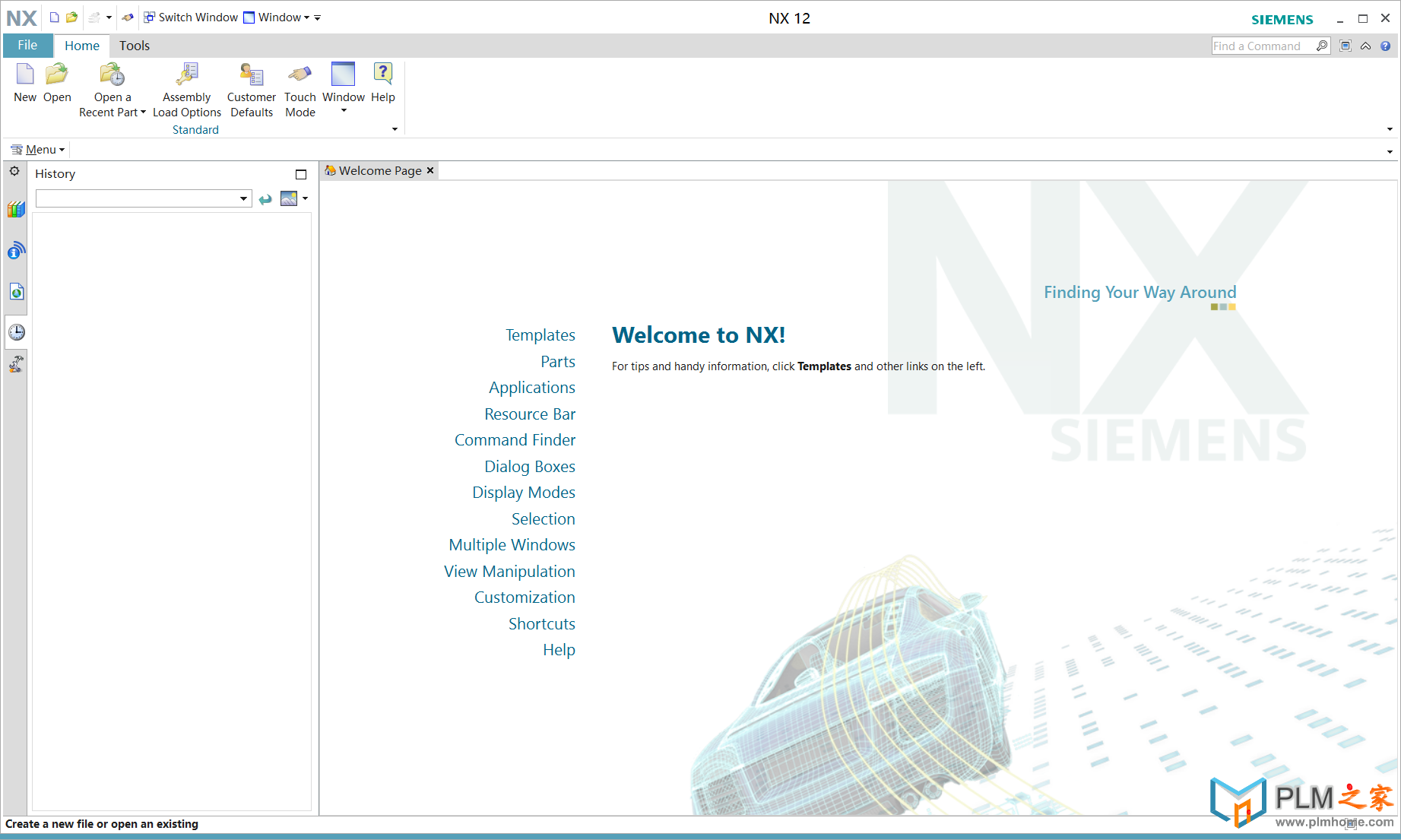Image resolution: width=1401 pixels, height=840 pixels.
Task: Expand the Standard group options arrow
Action: 395,129
